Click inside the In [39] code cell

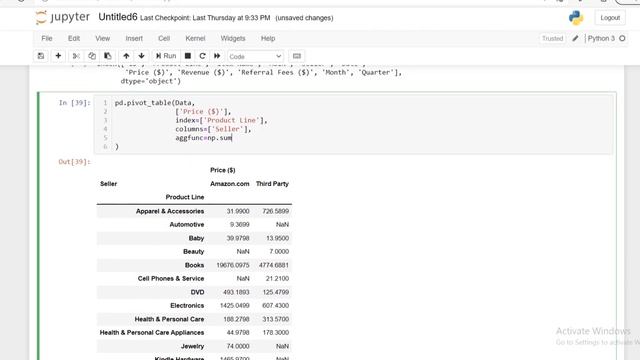click(353, 124)
